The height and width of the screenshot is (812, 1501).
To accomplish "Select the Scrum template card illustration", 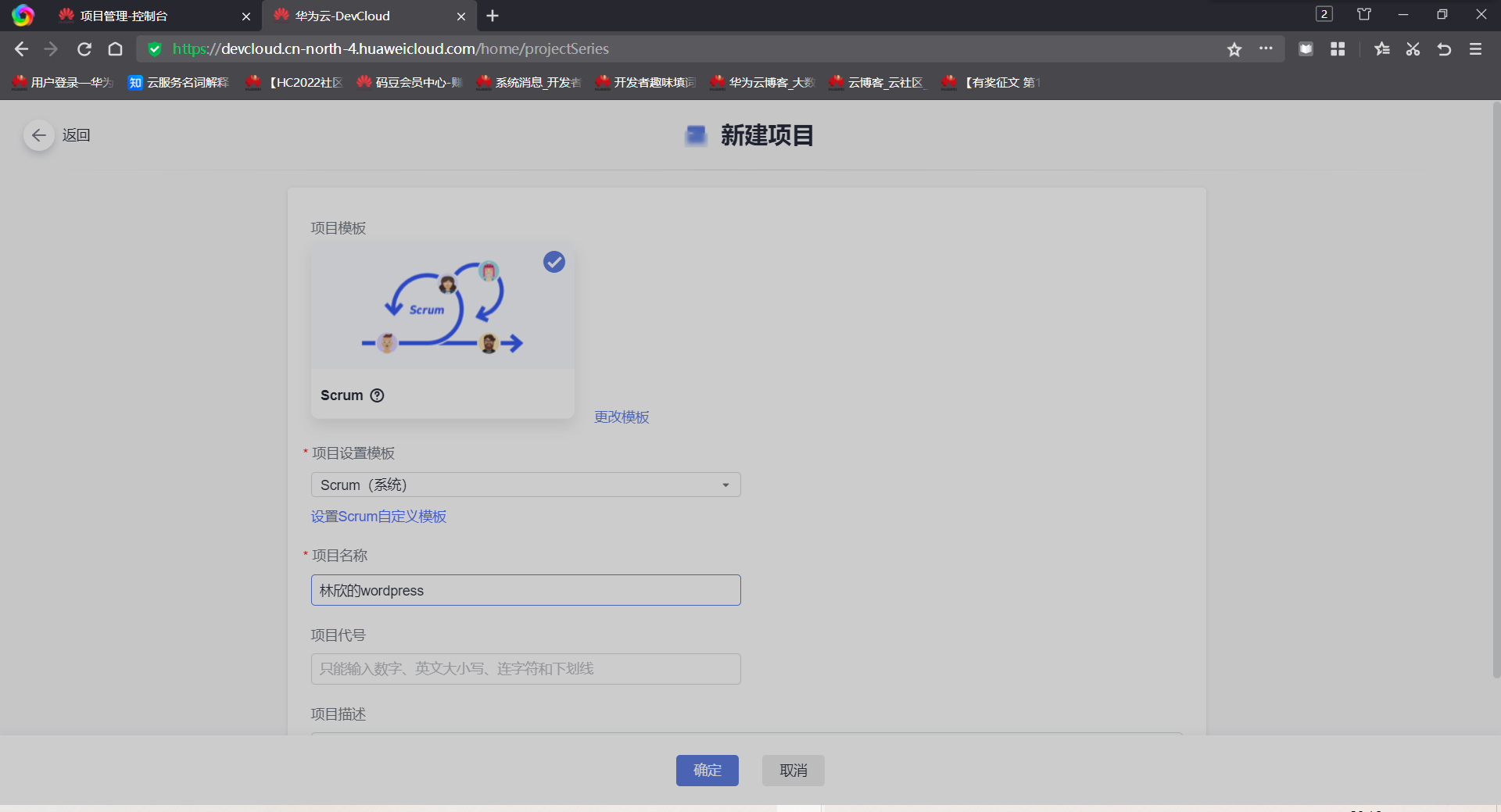I will 442,307.
